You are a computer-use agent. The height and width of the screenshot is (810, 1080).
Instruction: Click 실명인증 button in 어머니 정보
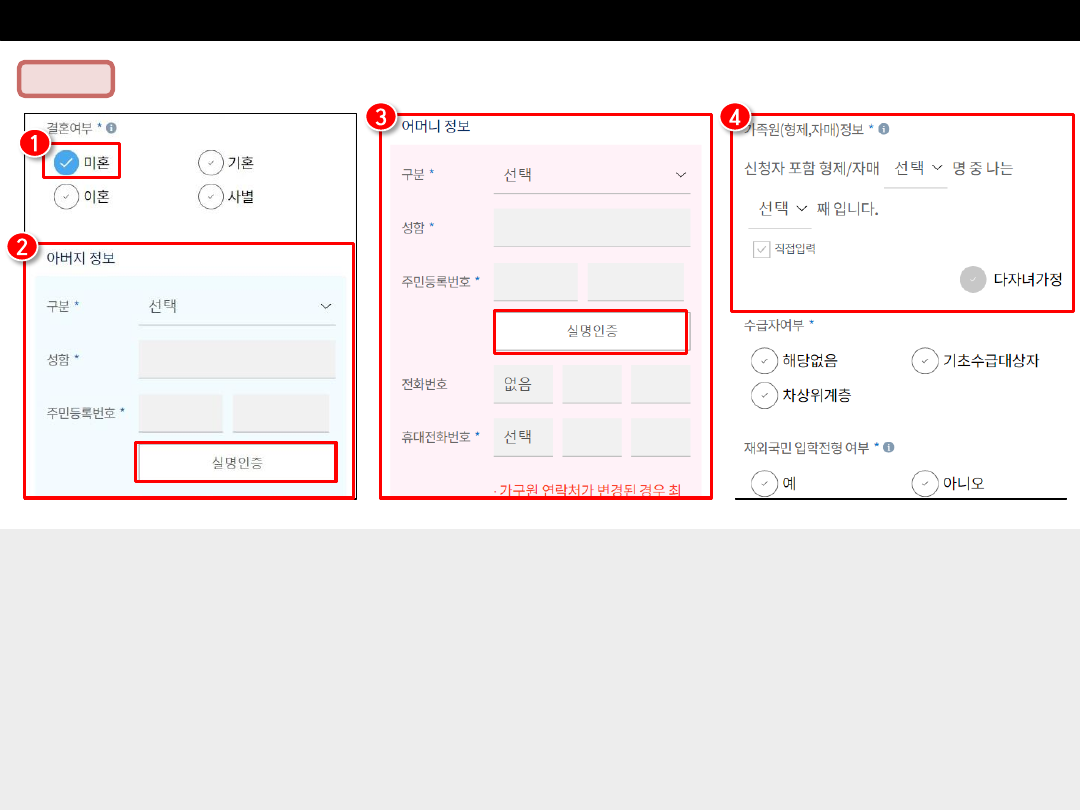[591, 331]
